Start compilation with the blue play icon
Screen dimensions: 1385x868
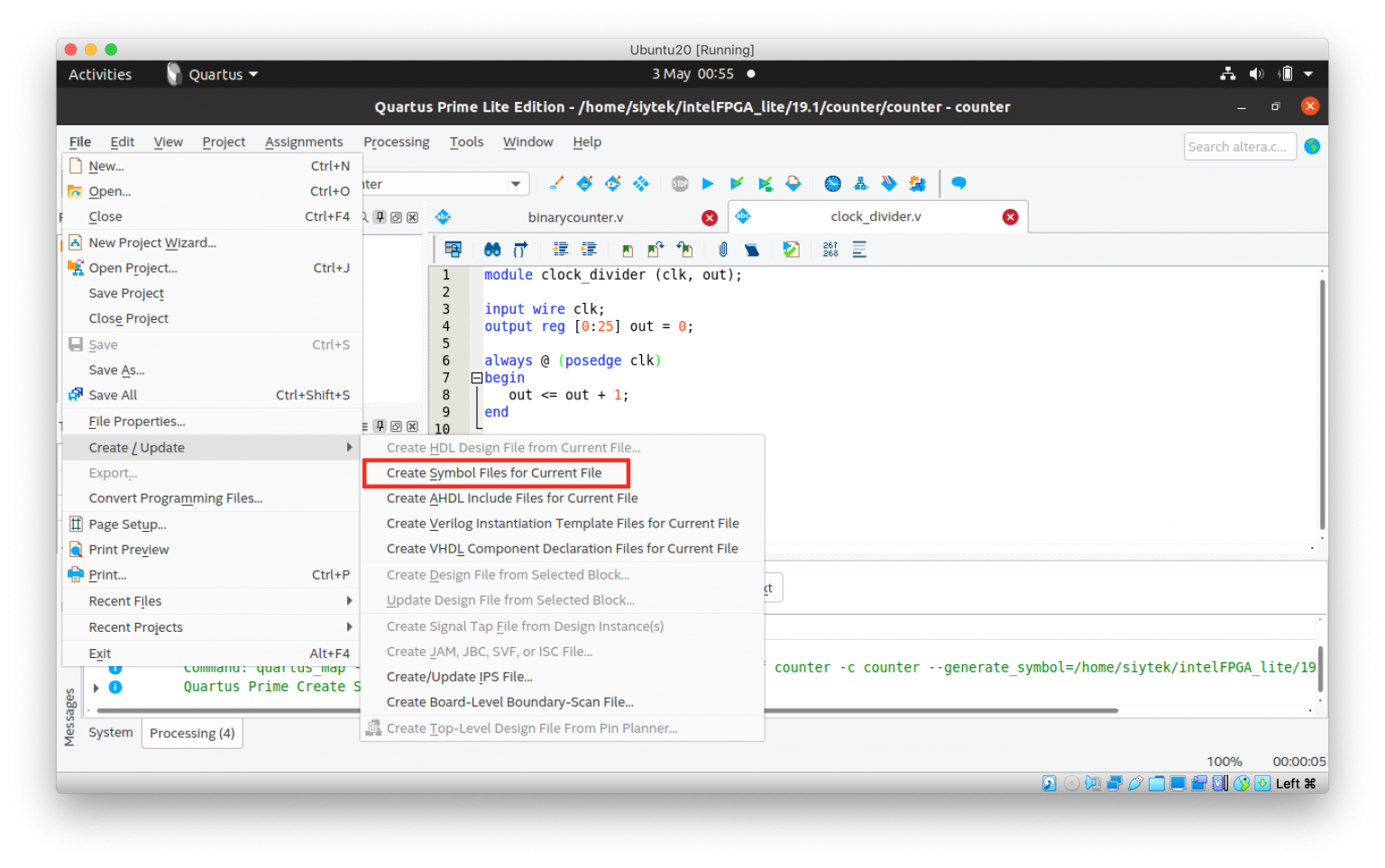pyautogui.click(x=708, y=183)
